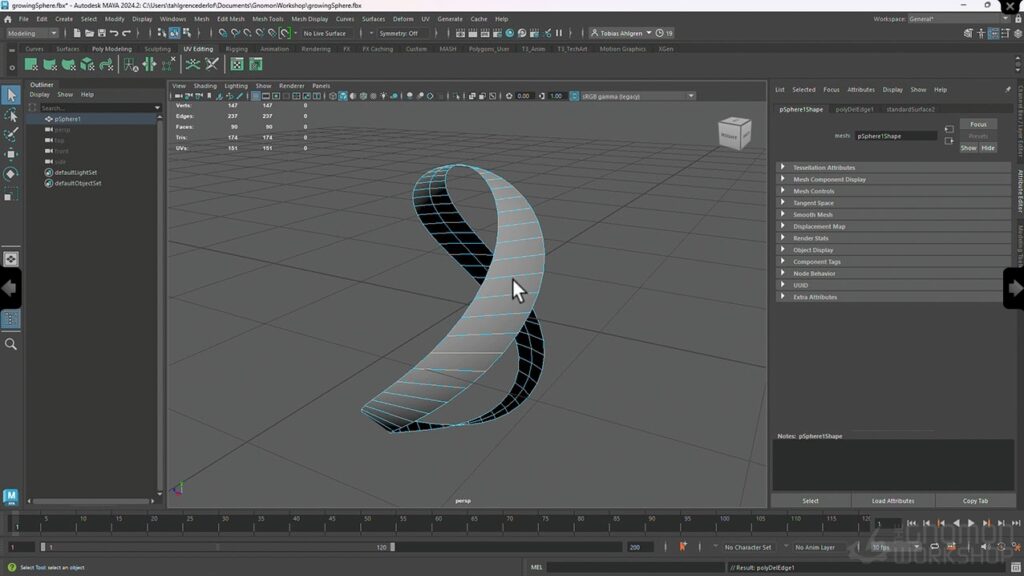Click the range slider end handle near 120
Image resolution: width=1024 pixels, height=576 pixels.
pos(392,547)
